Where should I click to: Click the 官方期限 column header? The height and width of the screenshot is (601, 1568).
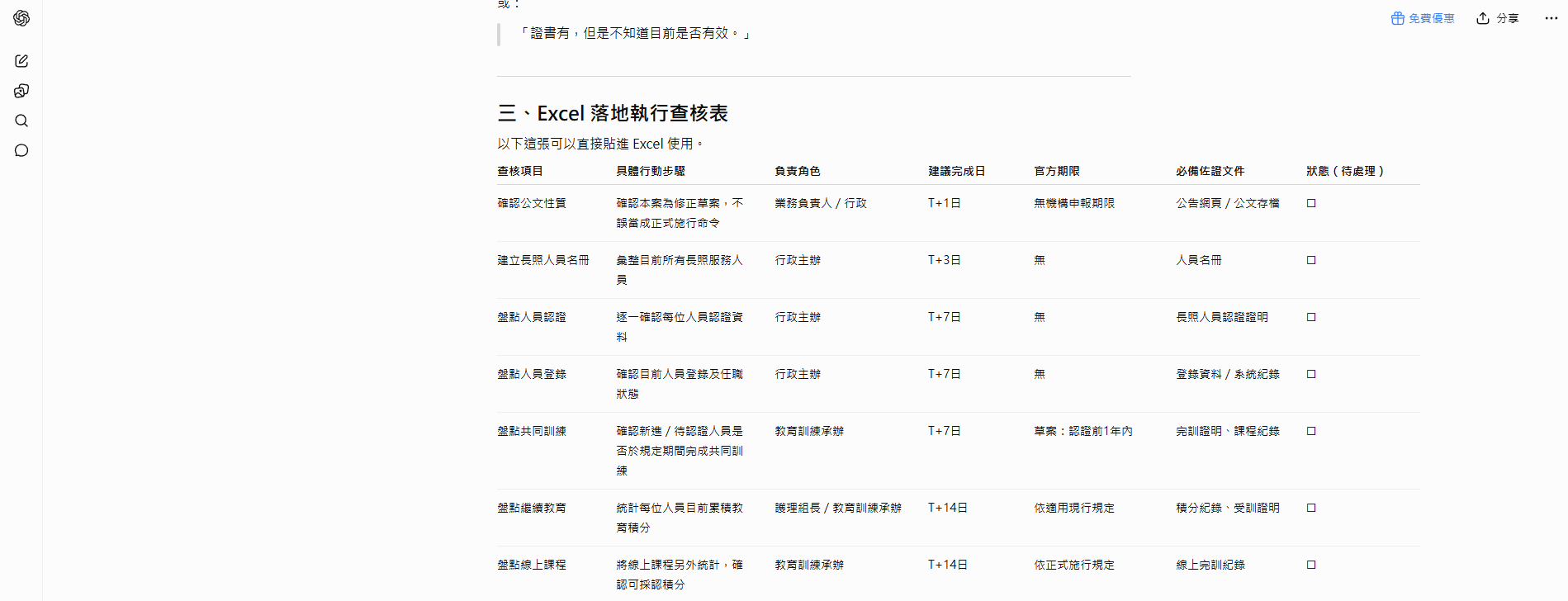click(x=1057, y=171)
